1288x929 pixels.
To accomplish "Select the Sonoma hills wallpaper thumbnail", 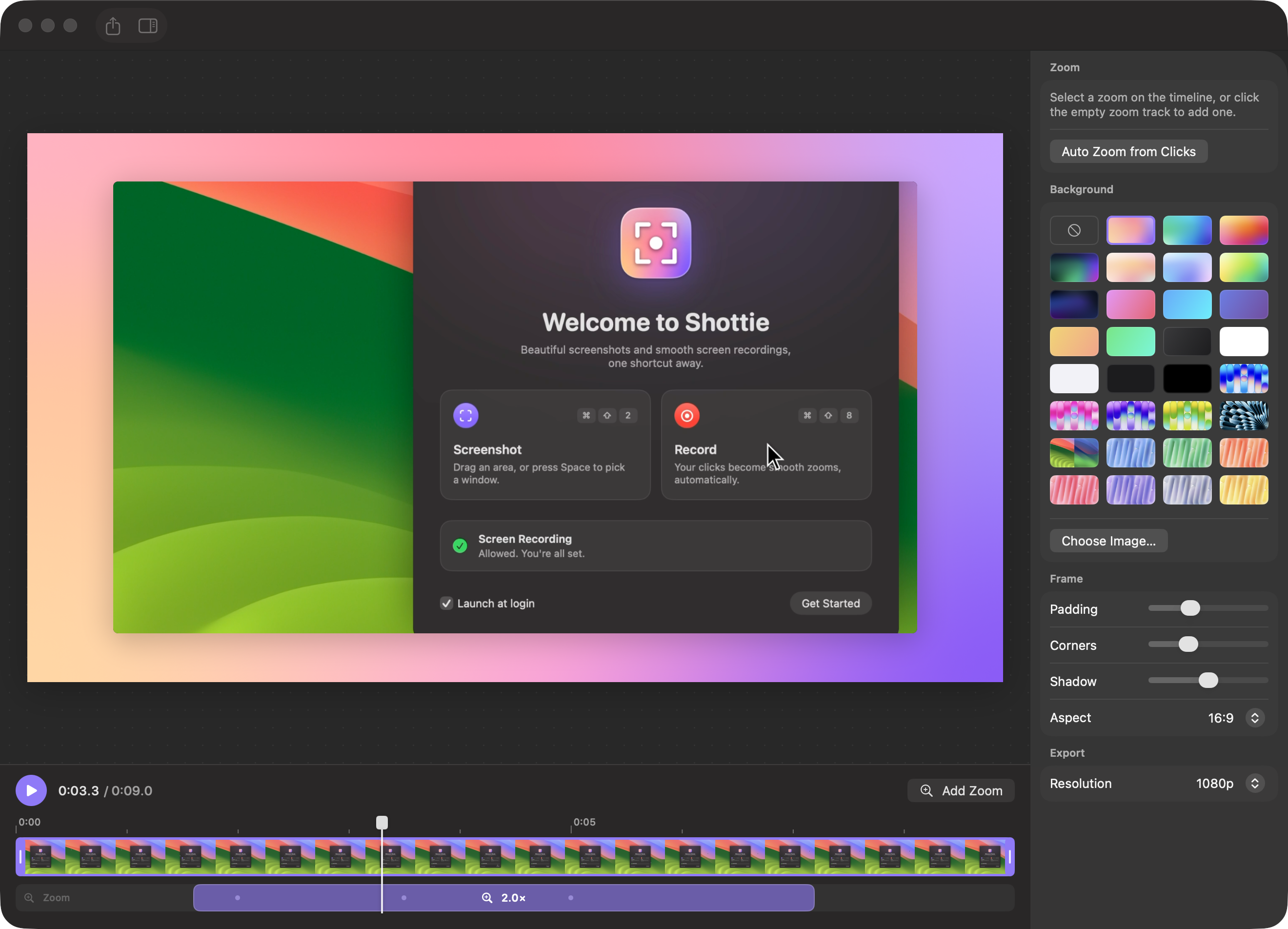I will click(x=1074, y=453).
